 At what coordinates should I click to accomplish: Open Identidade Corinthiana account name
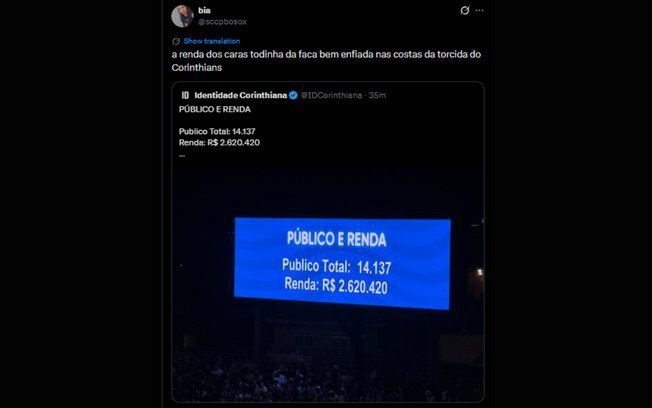[x=240, y=95]
